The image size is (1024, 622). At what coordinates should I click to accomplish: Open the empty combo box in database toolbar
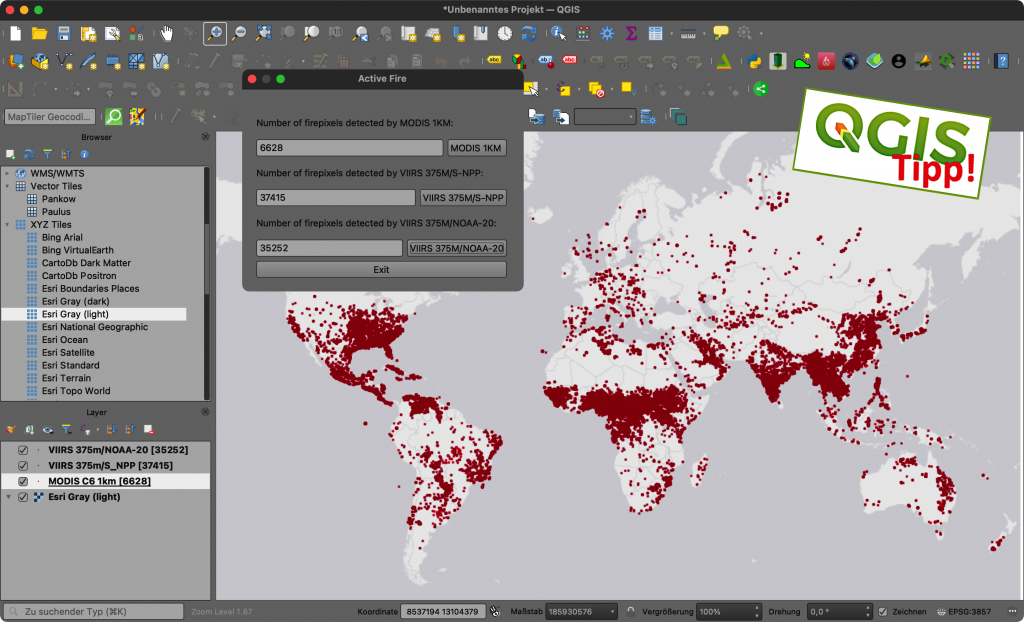tap(605, 117)
